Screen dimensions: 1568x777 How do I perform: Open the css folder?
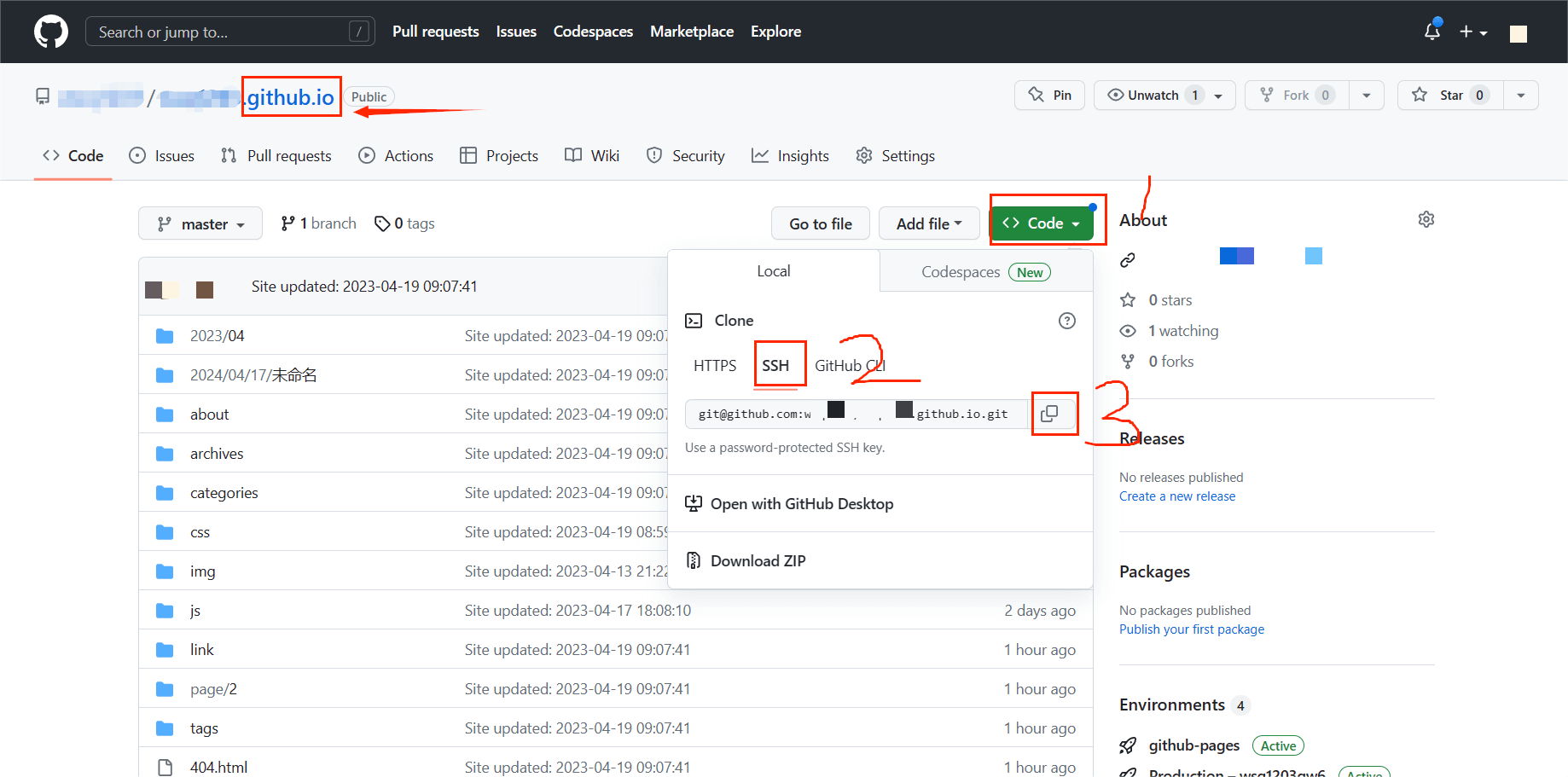[200, 532]
